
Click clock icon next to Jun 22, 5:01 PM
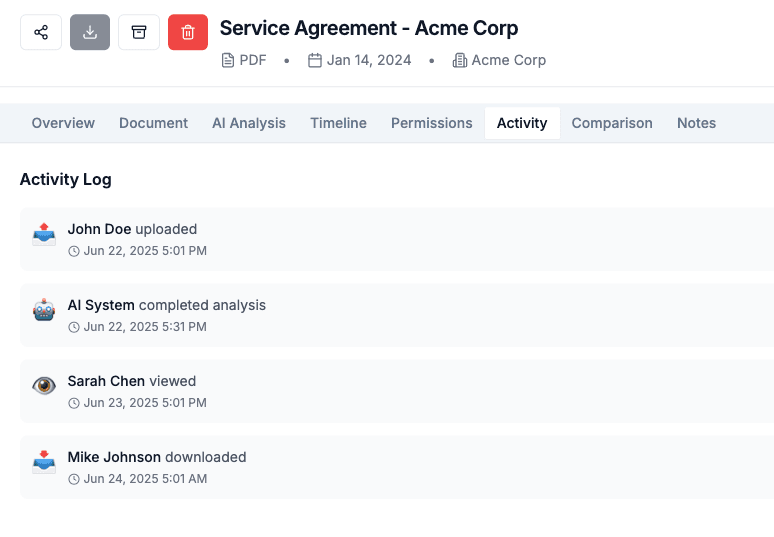[74, 251]
